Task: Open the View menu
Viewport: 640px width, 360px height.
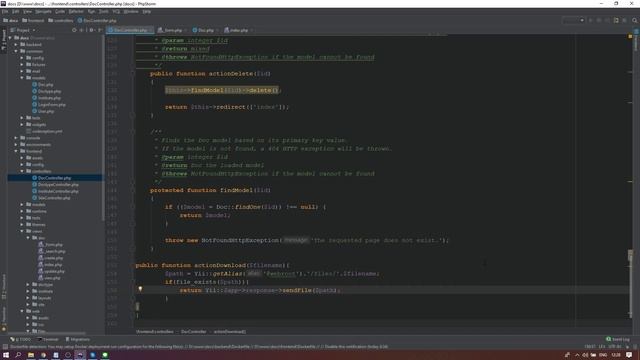Action: pos(27,11)
